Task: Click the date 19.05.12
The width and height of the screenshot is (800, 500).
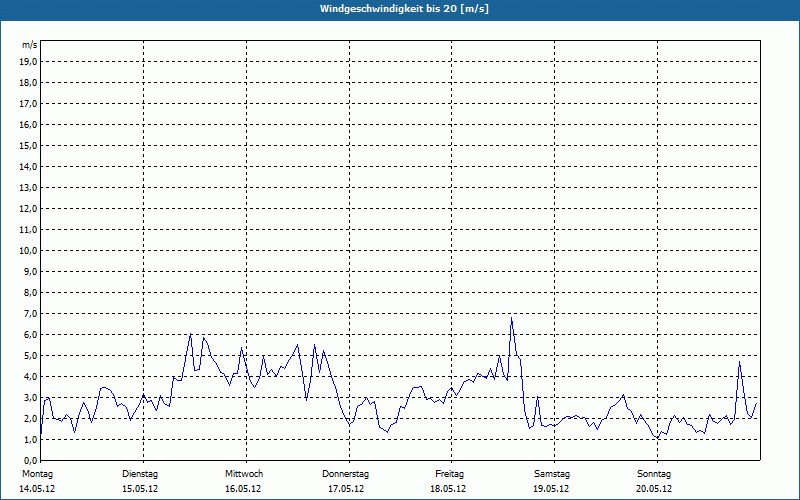Action: click(x=551, y=489)
